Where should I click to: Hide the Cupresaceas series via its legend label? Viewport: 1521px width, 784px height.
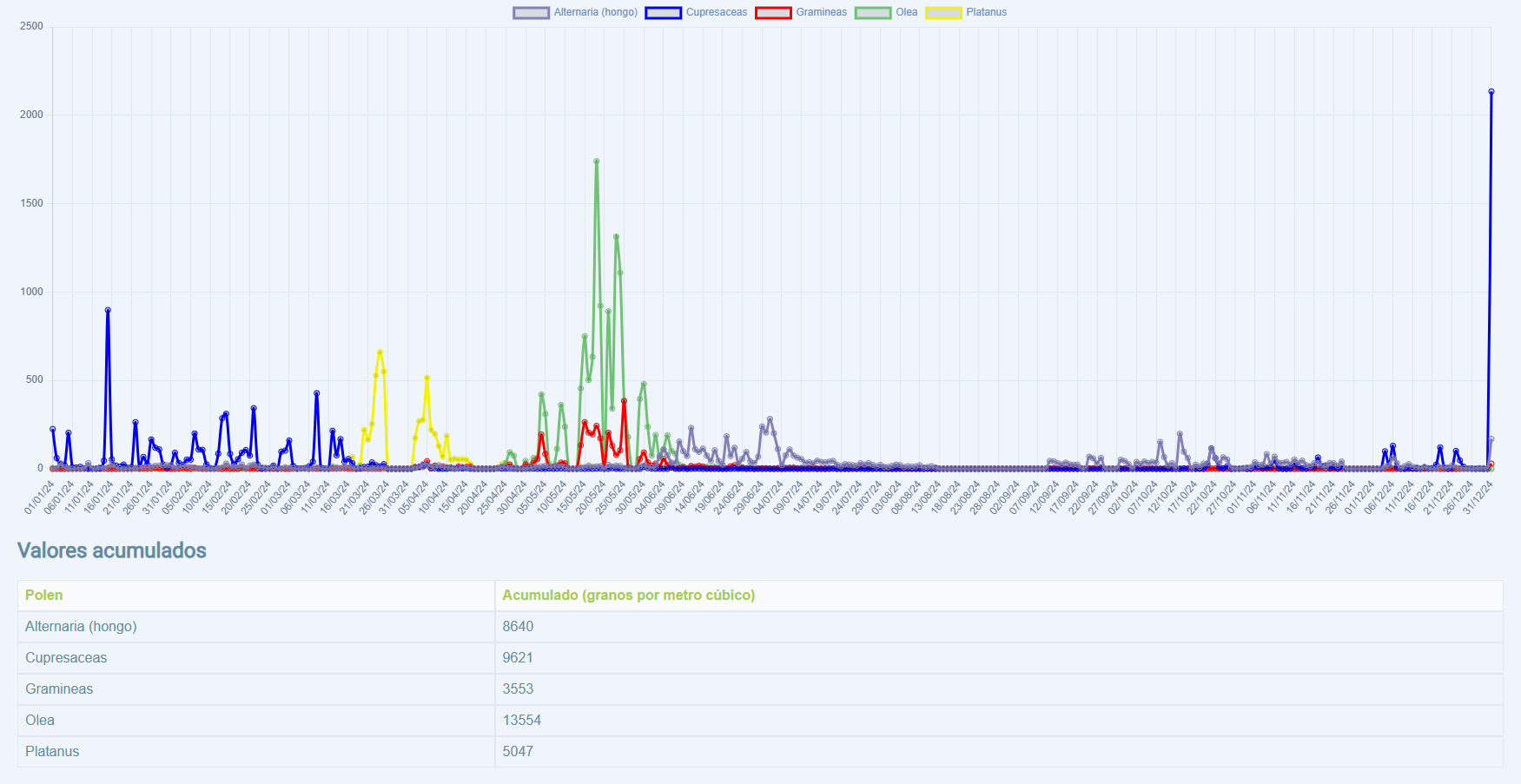point(716,12)
